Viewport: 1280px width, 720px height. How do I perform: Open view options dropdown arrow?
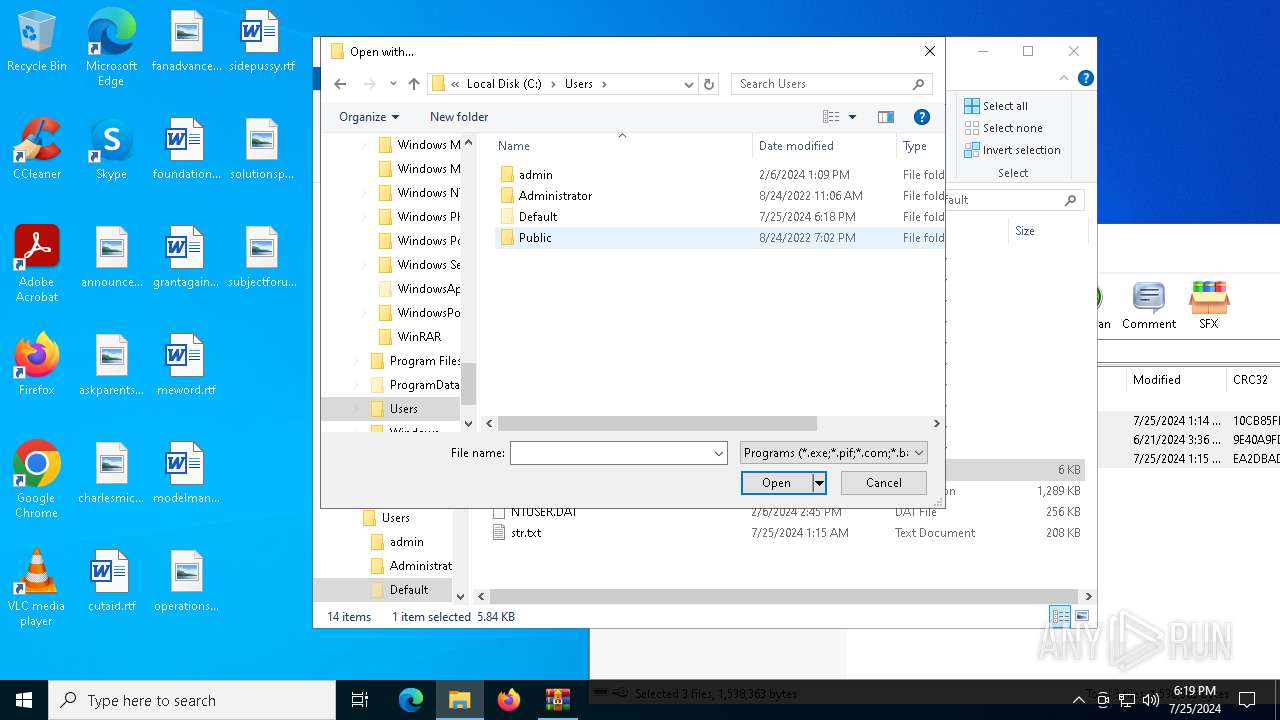coord(852,117)
